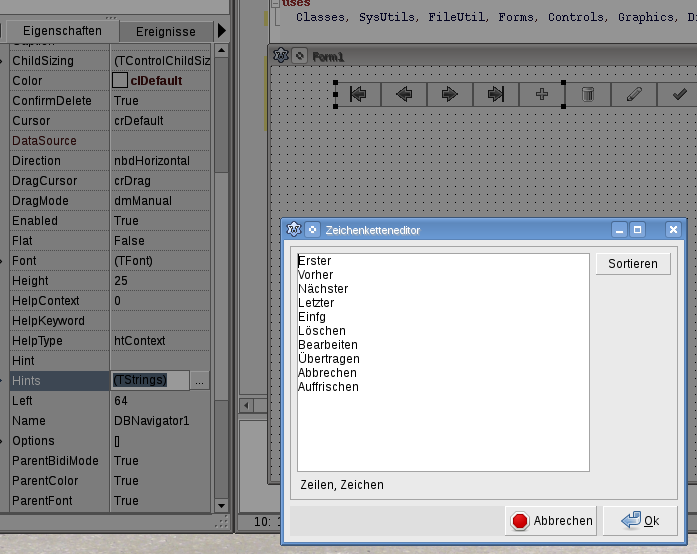Click the Insert record plus icon
This screenshot has height=554, width=697.
[542, 94]
